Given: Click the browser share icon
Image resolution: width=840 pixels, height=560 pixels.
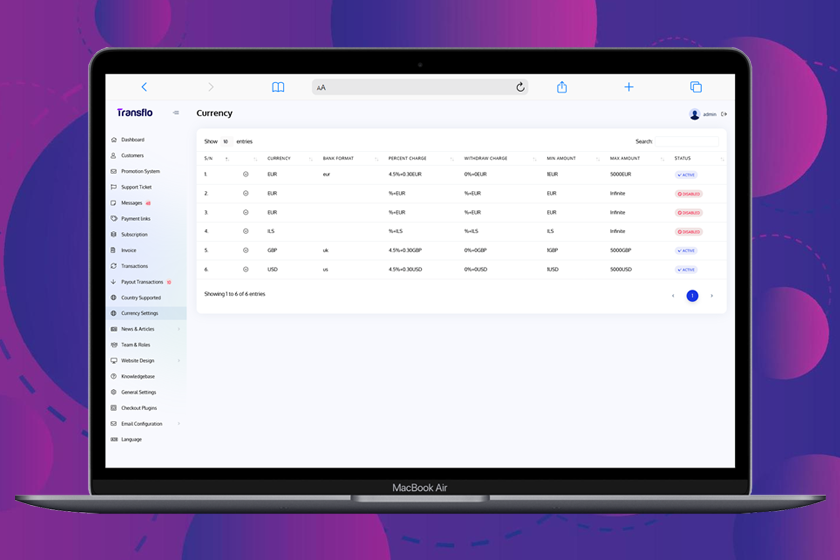Looking at the screenshot, I should [562, 88].
